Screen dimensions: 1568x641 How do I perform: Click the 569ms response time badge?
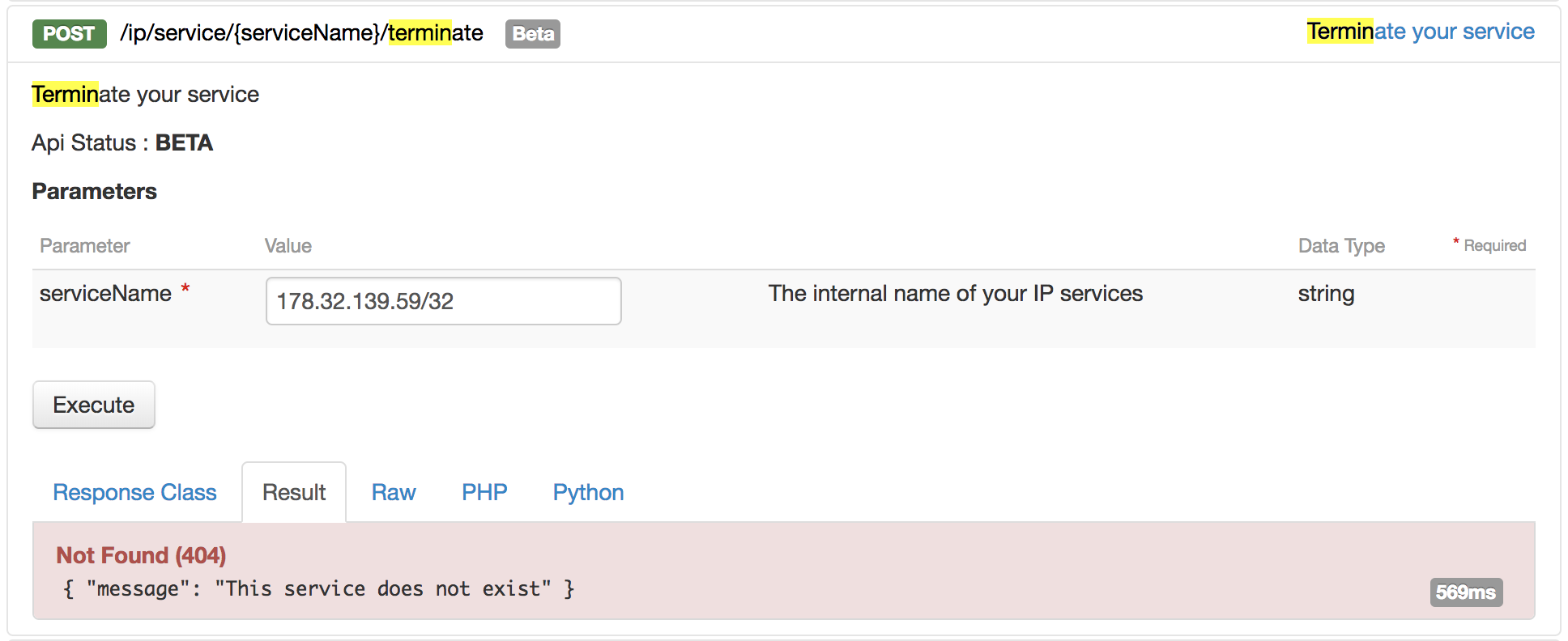pos(1466,592)
